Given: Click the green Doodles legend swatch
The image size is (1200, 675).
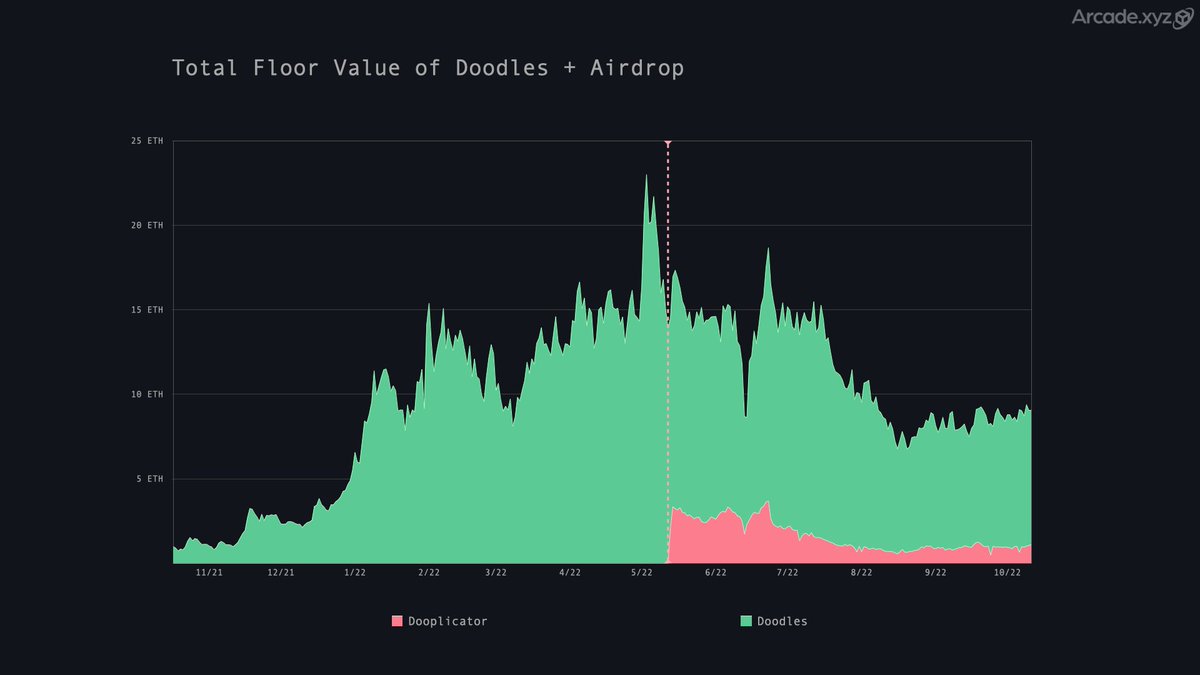Looking at the screenshot, I should tap(744, 620).
